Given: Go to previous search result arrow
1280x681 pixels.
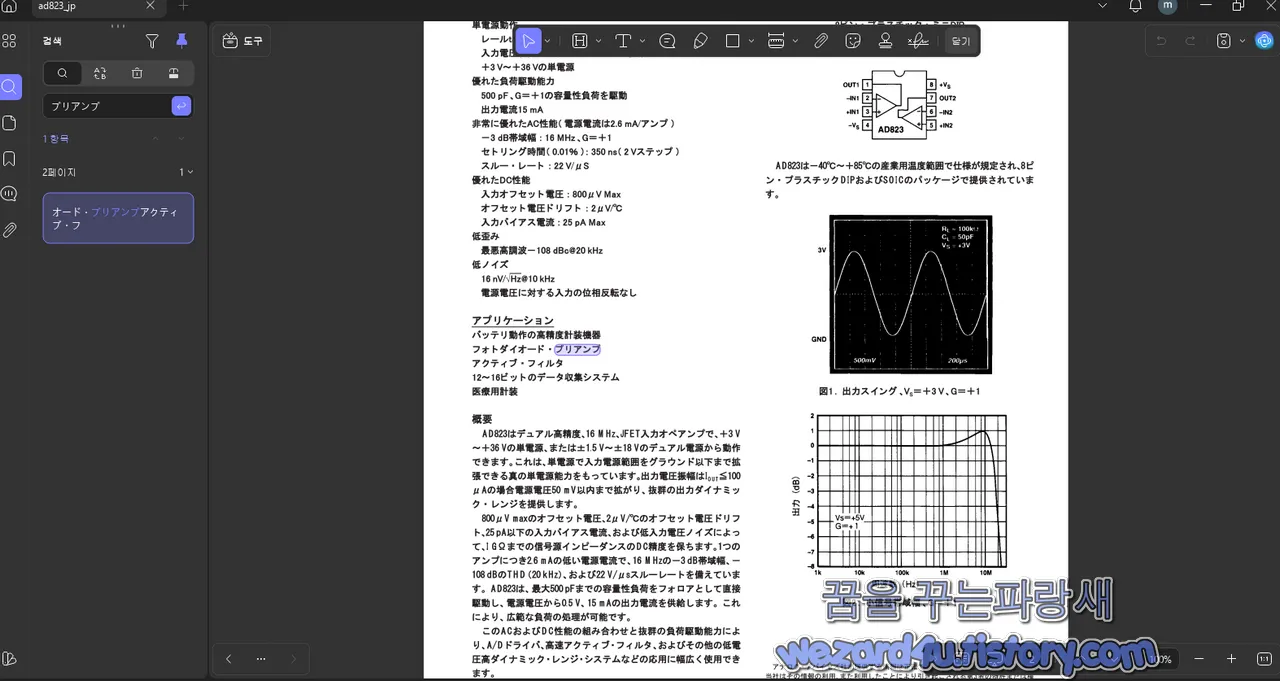Looking at the screenshot, I should coord(155,138).
